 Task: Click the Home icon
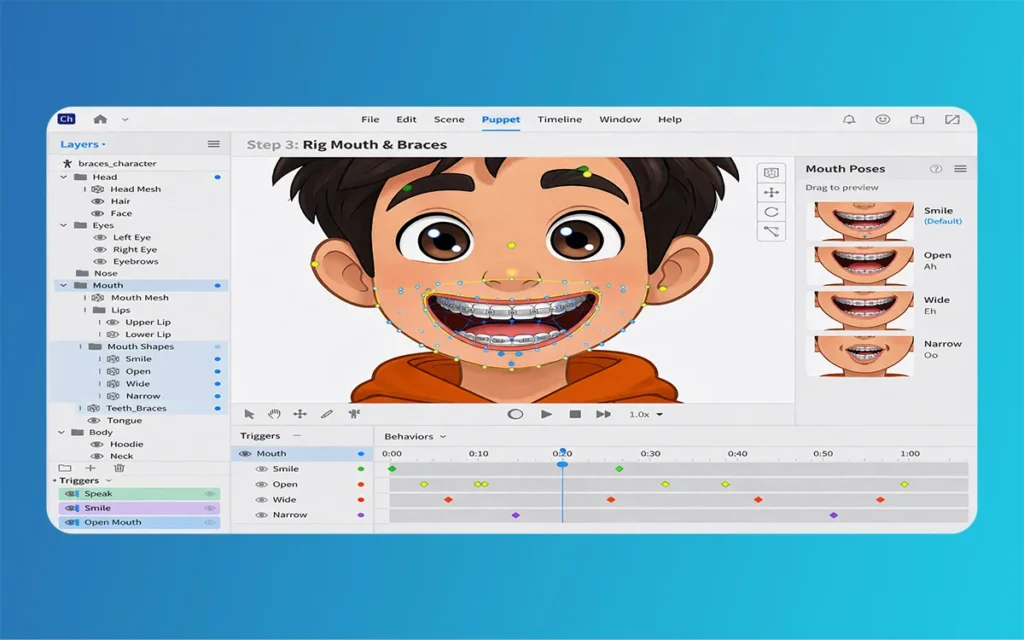click(100, 119)
